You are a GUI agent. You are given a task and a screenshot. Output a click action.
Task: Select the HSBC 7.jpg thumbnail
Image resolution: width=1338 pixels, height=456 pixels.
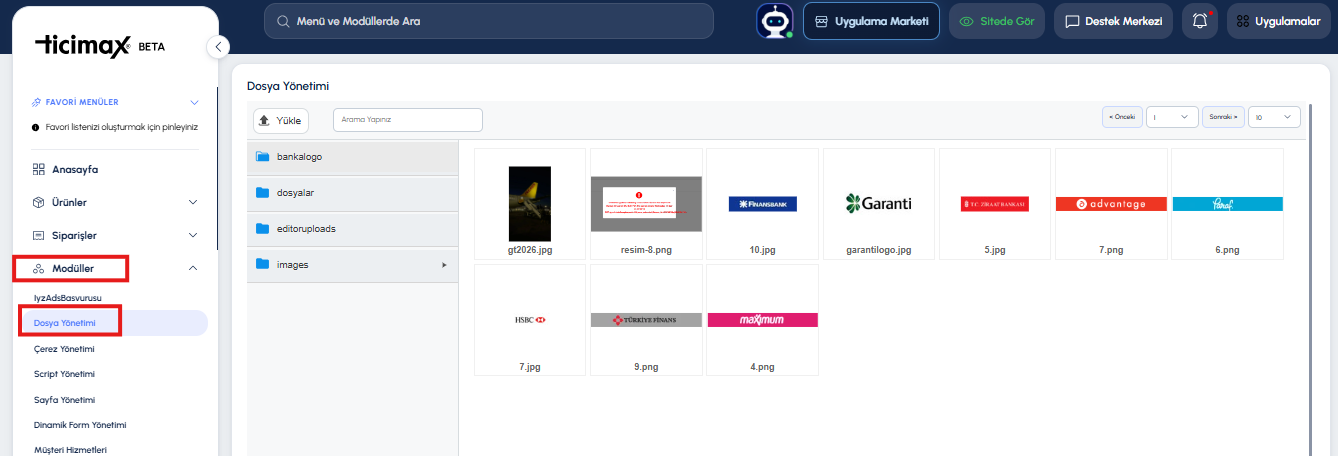(x=530, y=320)
